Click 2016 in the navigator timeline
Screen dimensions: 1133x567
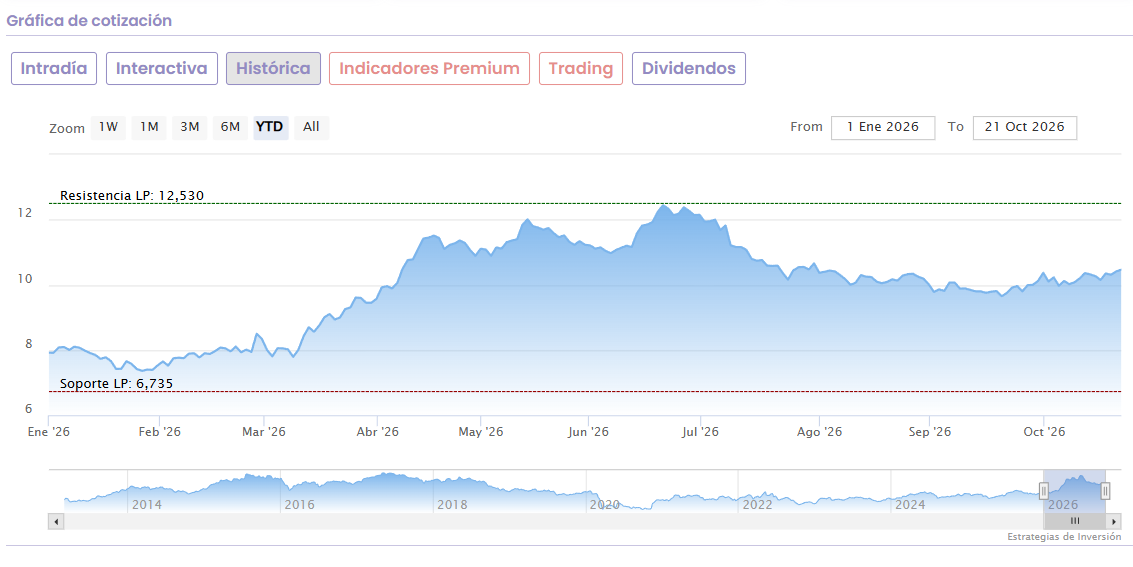[x=299, y=504]
